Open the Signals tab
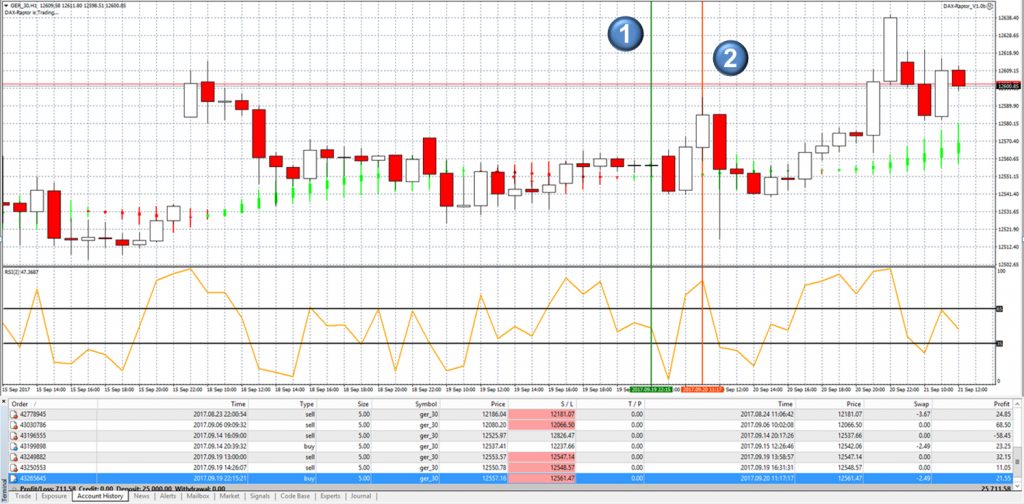The height and width of the screenshot is (504, 1024). coord(260,496)
